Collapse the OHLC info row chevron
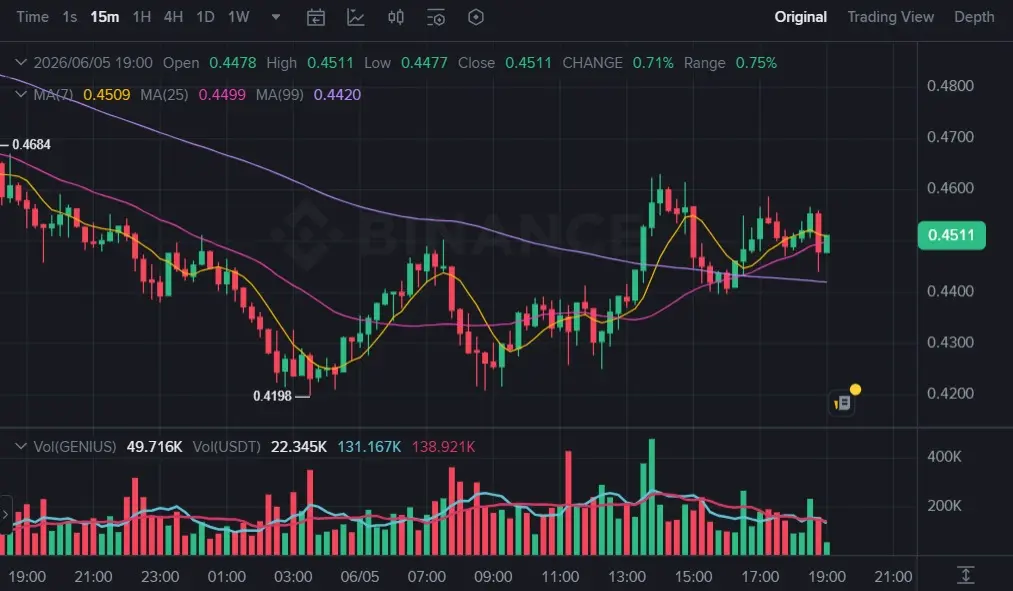Image resolution: width=1013 pixels, height=591 pixels. [21, 63]
